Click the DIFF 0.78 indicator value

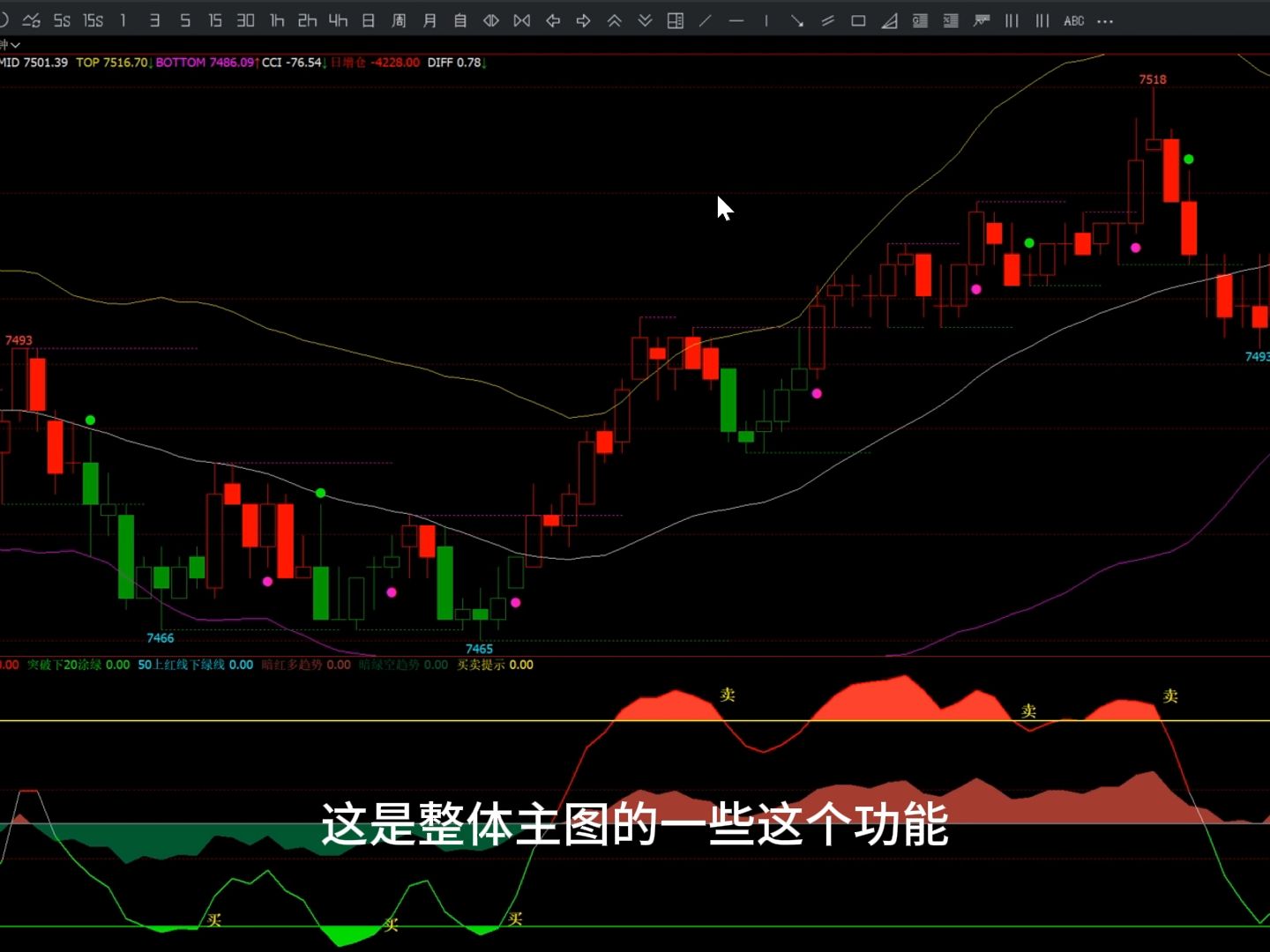point(456,63)
